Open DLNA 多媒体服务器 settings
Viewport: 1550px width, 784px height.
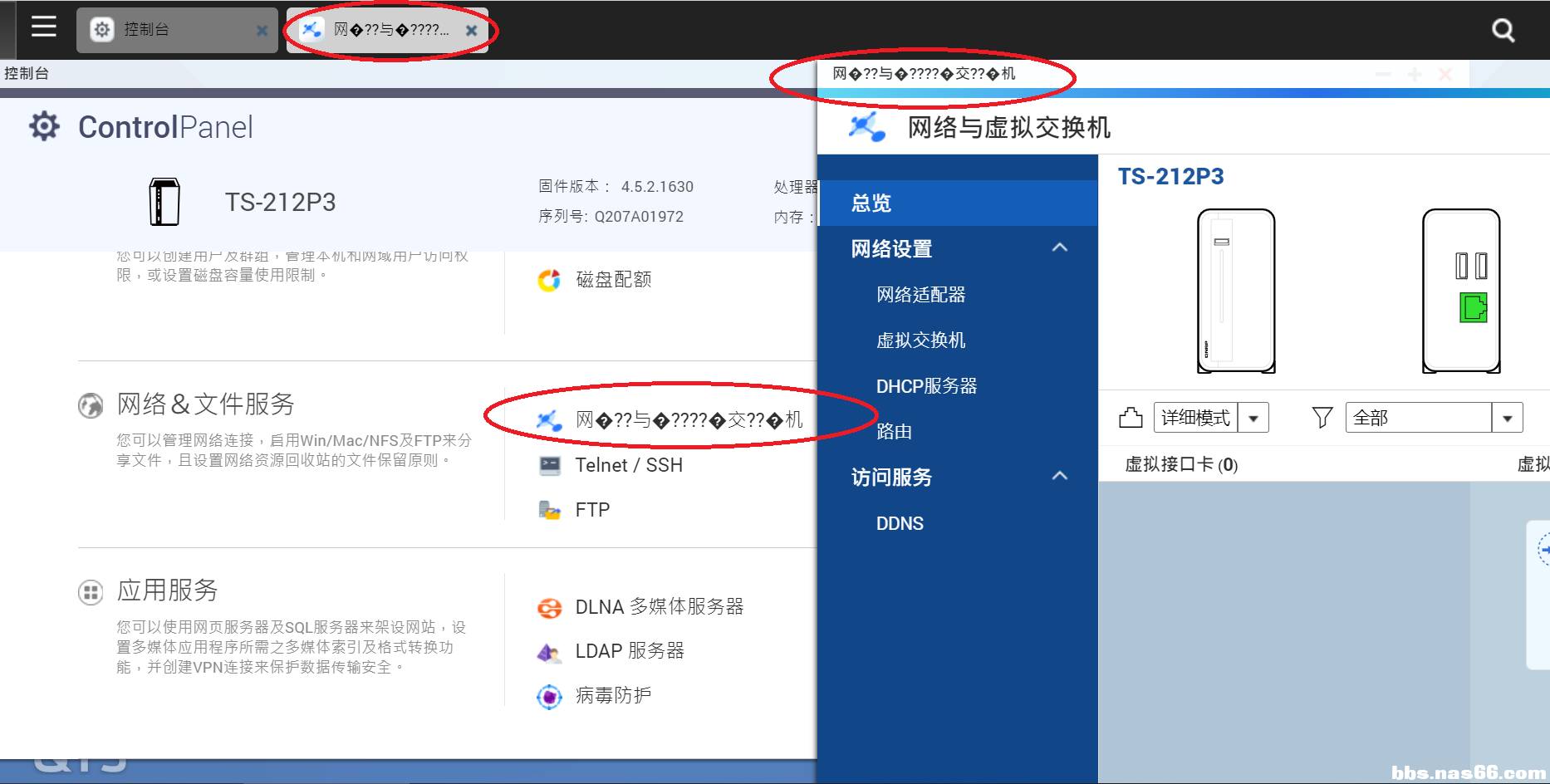[658, 607]
